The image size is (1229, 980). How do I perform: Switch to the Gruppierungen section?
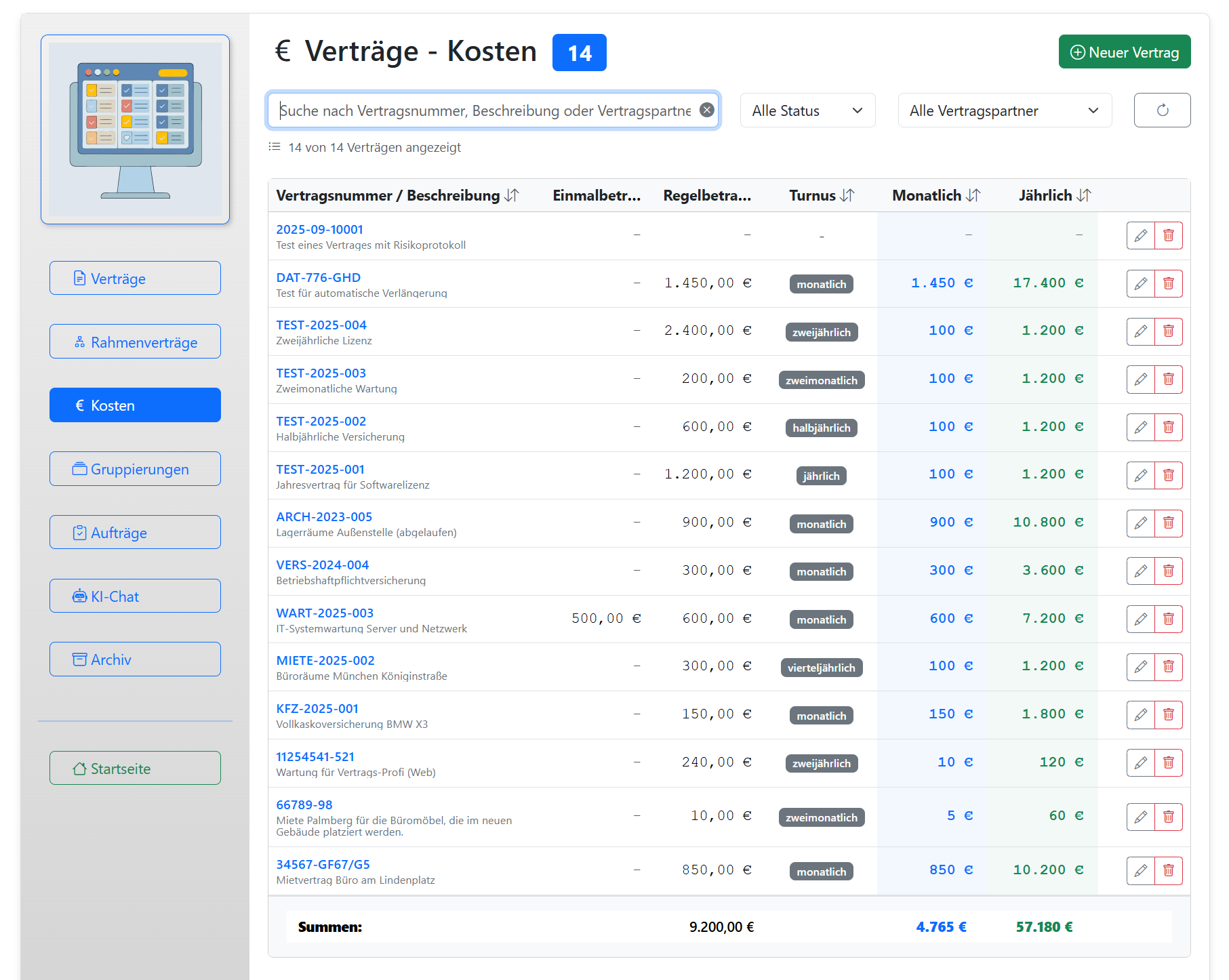coord(135,468)
